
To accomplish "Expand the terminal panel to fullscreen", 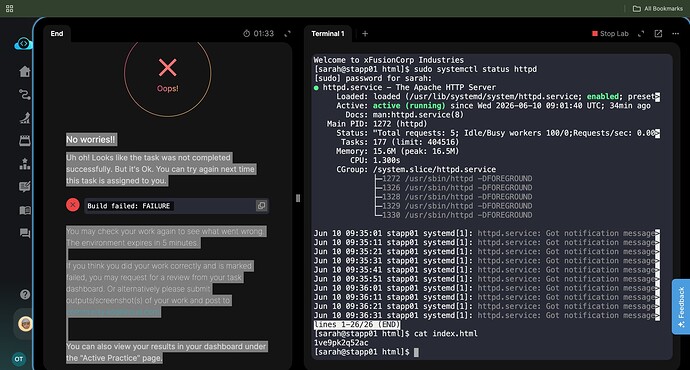I will pos(641,33).
